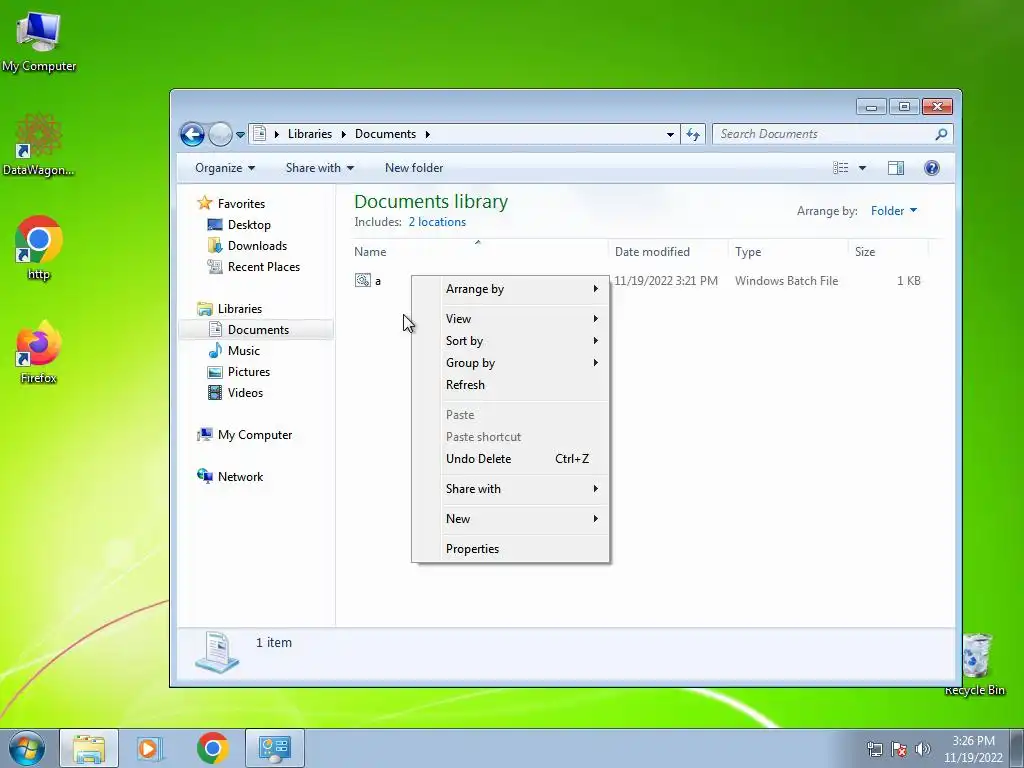
Task: Click the Chrome taskbar icon
Action: (212, 748)
